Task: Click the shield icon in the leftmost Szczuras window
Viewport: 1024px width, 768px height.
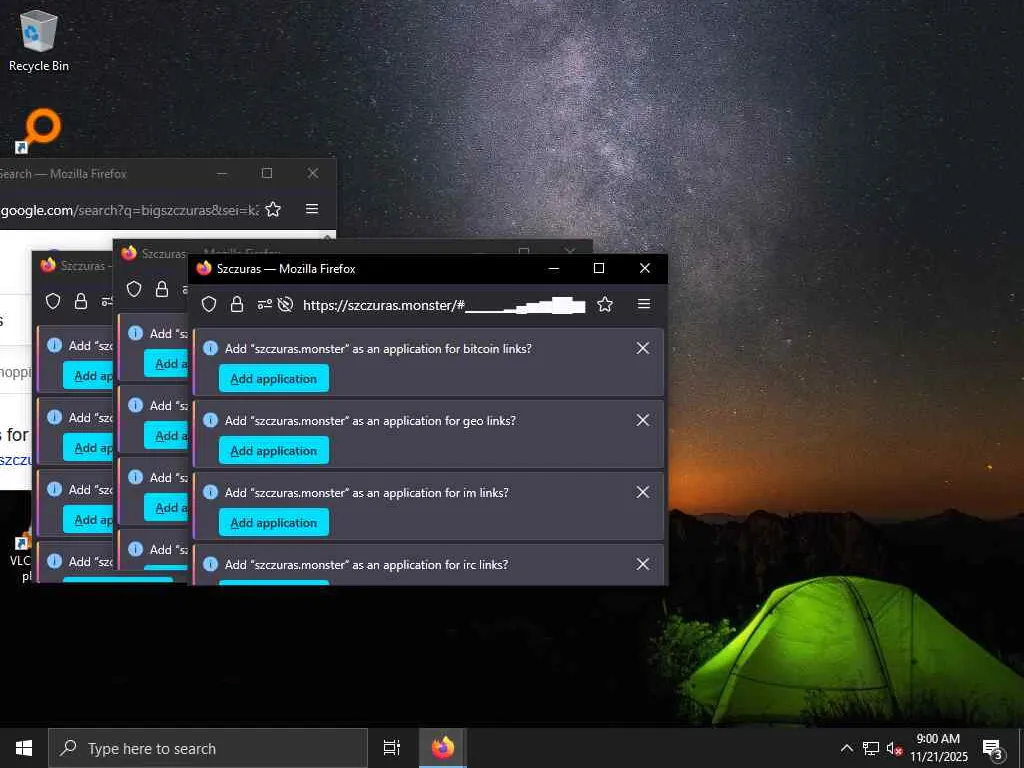Action: [53, 301]
